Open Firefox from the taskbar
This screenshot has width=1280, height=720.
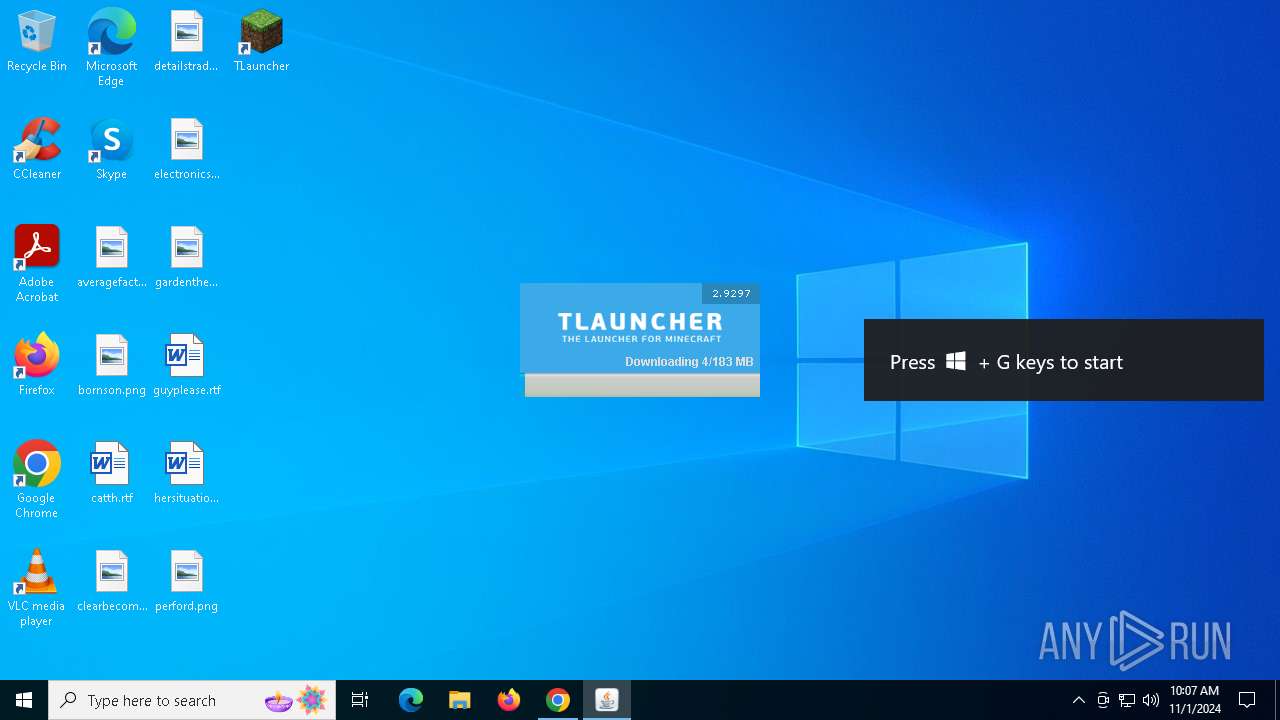tap(508, 700)
